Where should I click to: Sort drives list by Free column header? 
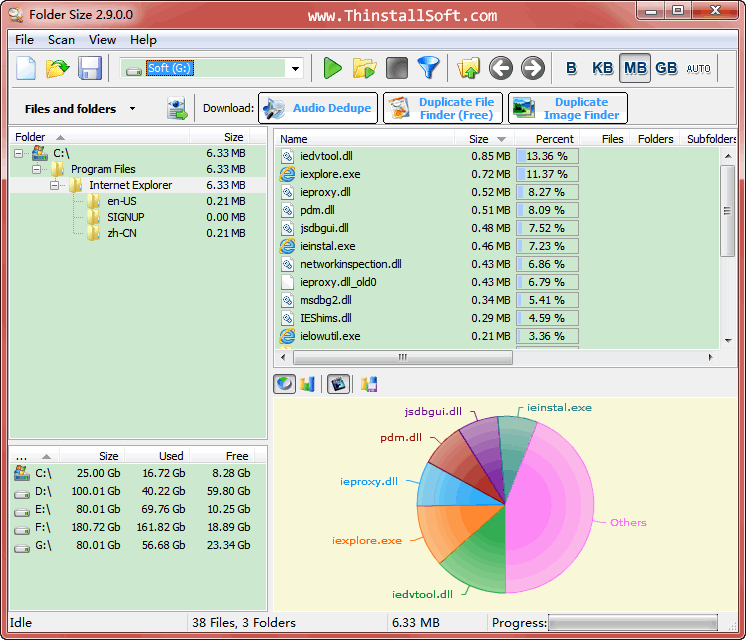[222, 456]
